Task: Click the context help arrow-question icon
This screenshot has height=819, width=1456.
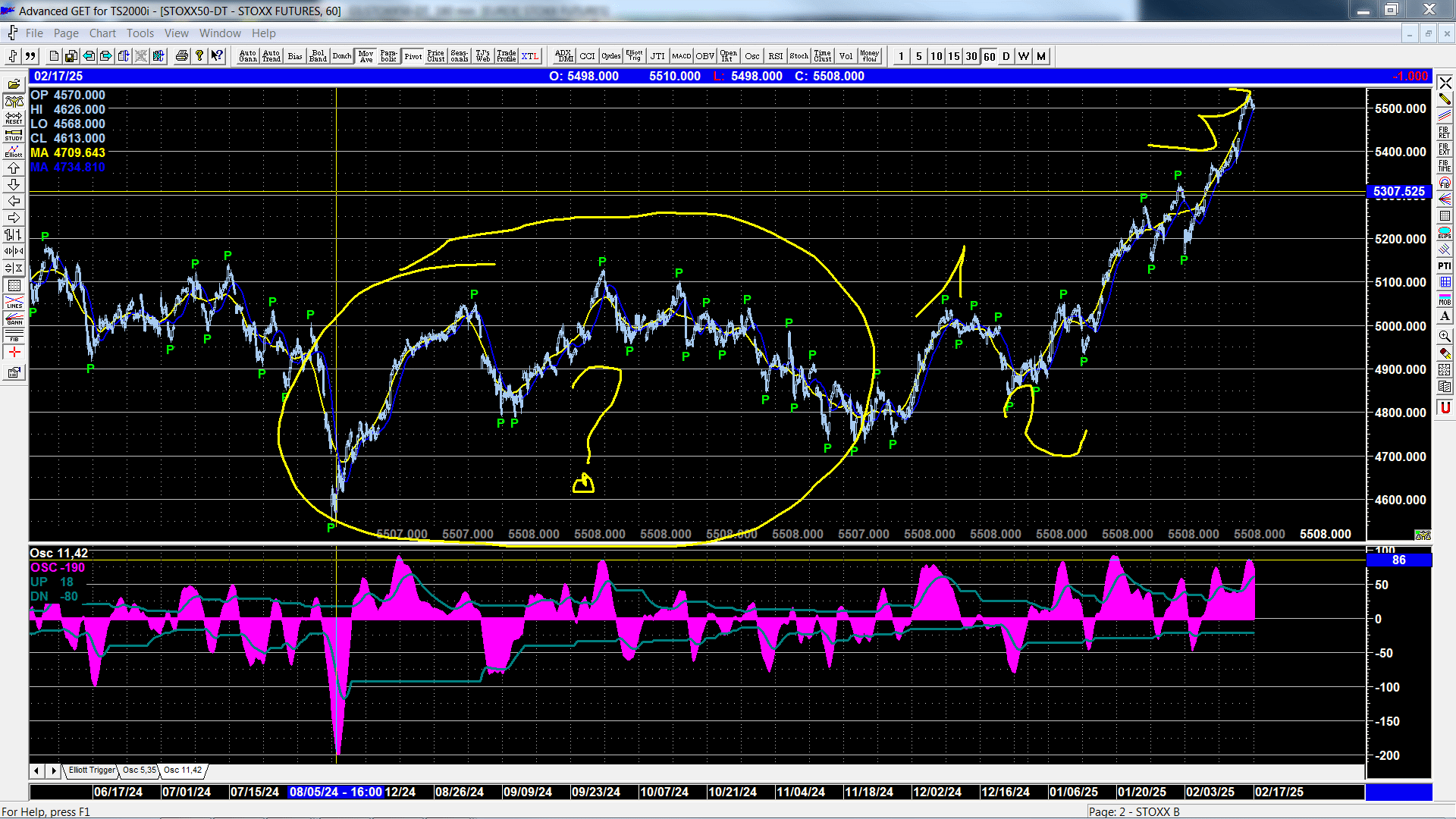Action: (x=217, y=56)
